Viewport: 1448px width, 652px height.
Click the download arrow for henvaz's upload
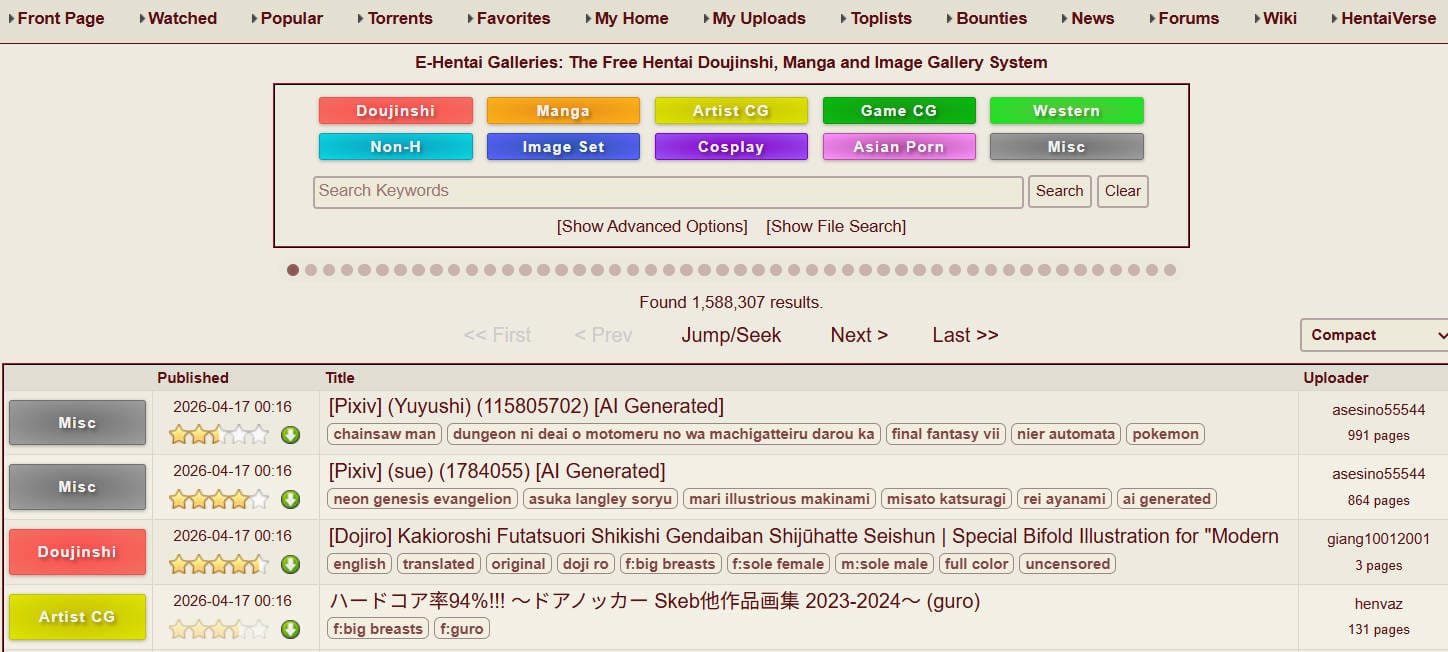pos(290,630)
